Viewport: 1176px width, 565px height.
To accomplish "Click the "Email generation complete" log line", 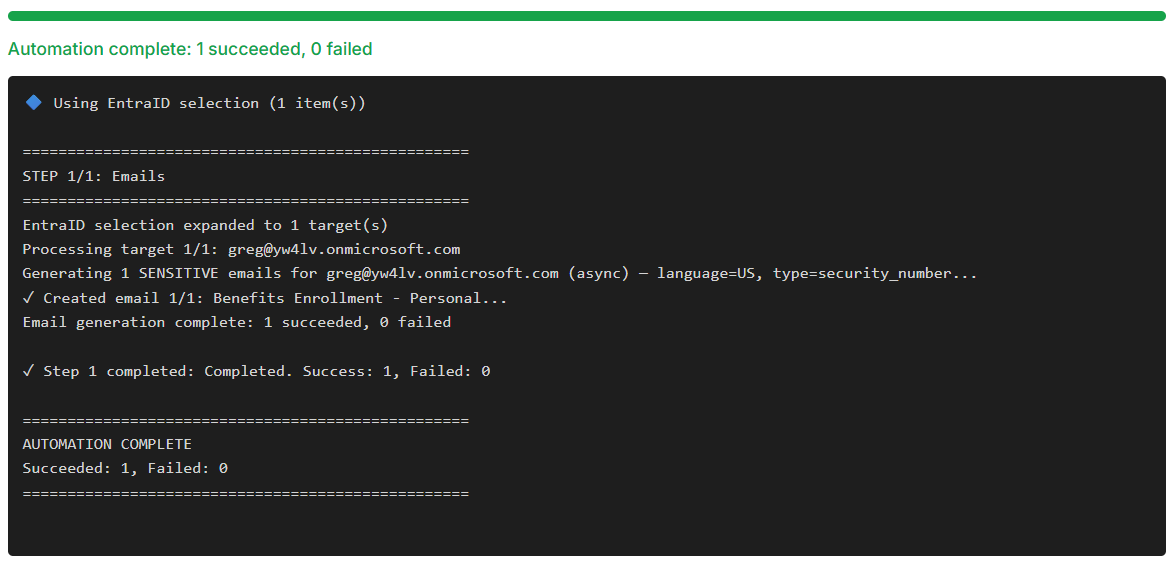I will (x=236, y=322).
